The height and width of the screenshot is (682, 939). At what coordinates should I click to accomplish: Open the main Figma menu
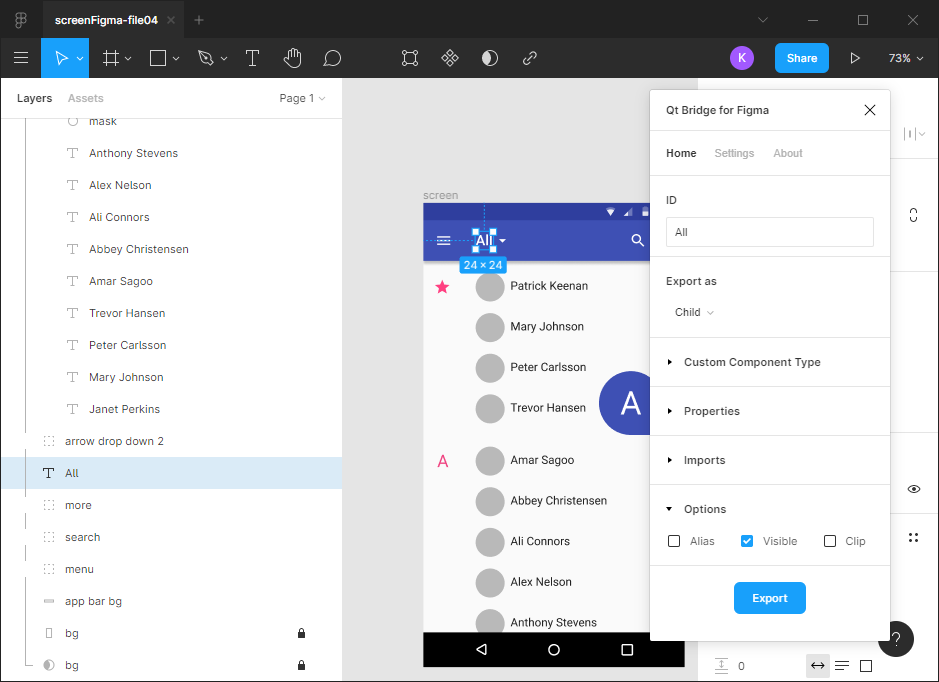coord(21,58)
